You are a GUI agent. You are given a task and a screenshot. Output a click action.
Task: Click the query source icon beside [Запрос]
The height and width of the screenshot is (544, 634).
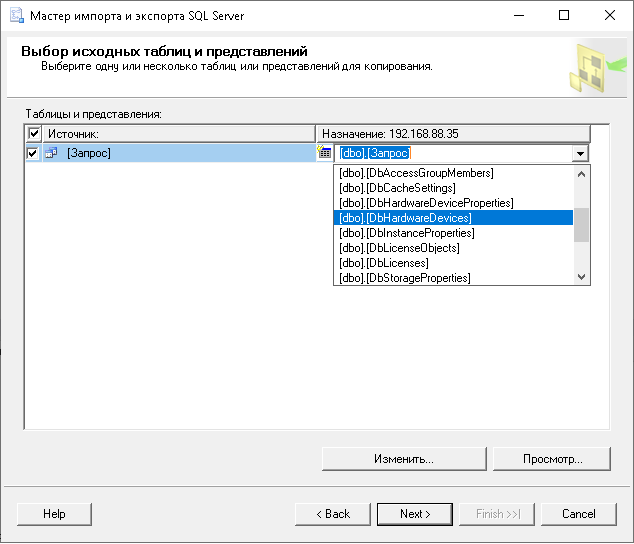point(51,153)
